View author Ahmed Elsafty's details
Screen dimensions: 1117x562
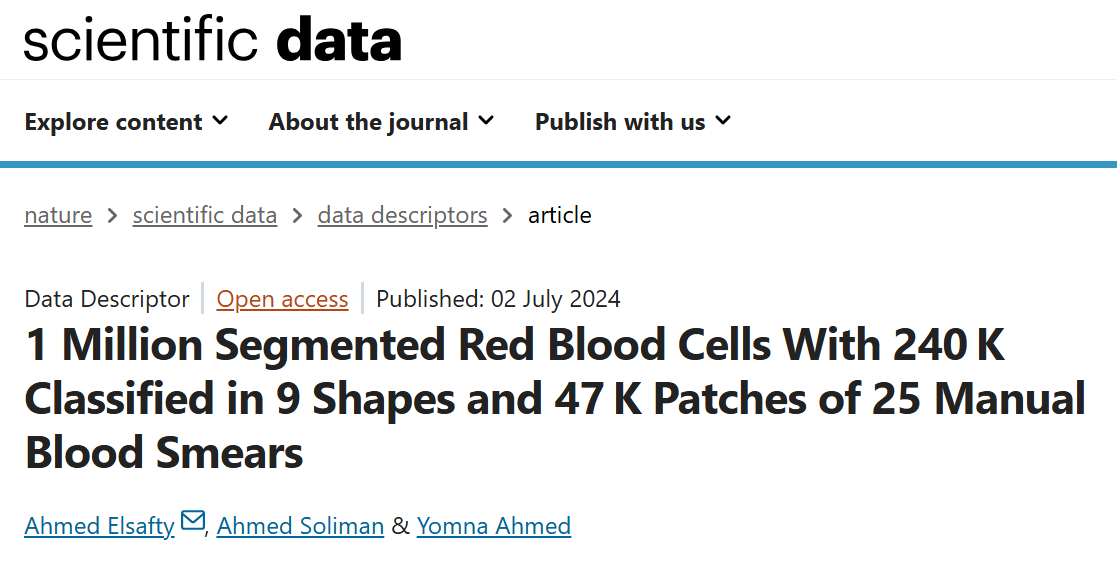click(x=99, y=526)
